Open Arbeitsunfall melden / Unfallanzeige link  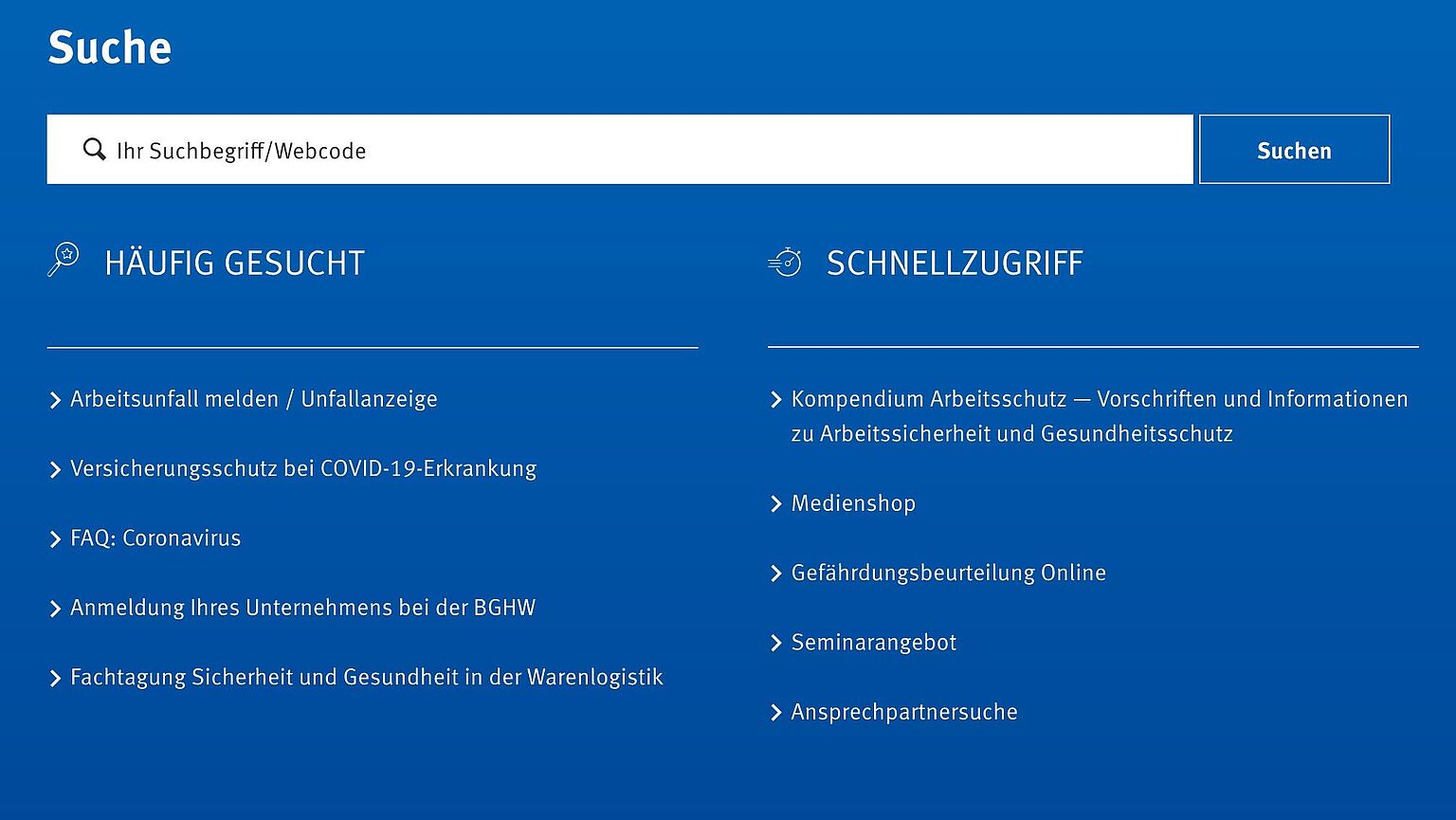coord(254,399)
